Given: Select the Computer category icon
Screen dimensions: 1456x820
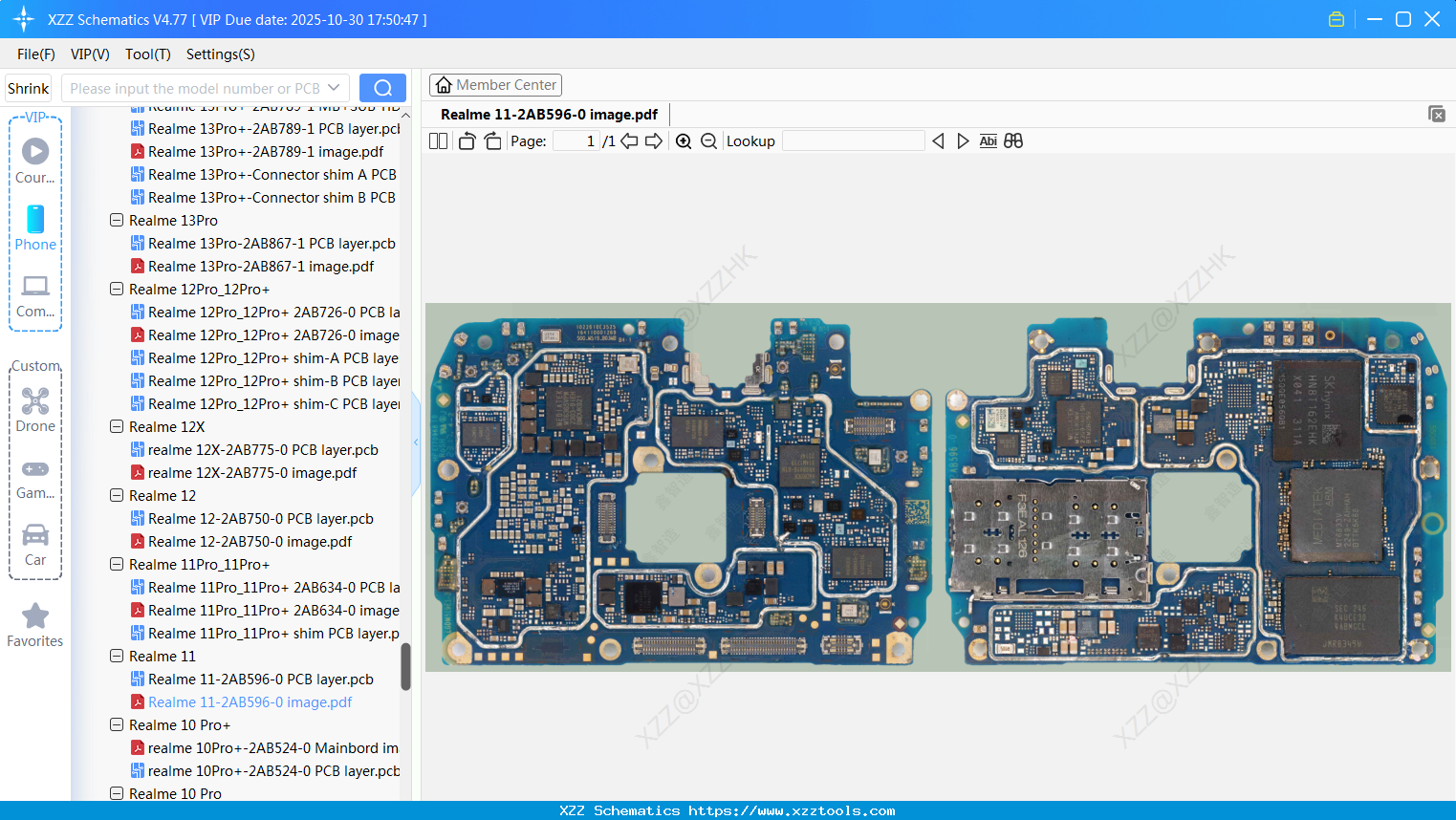Looking at the screenshot, I should (35, 296).
